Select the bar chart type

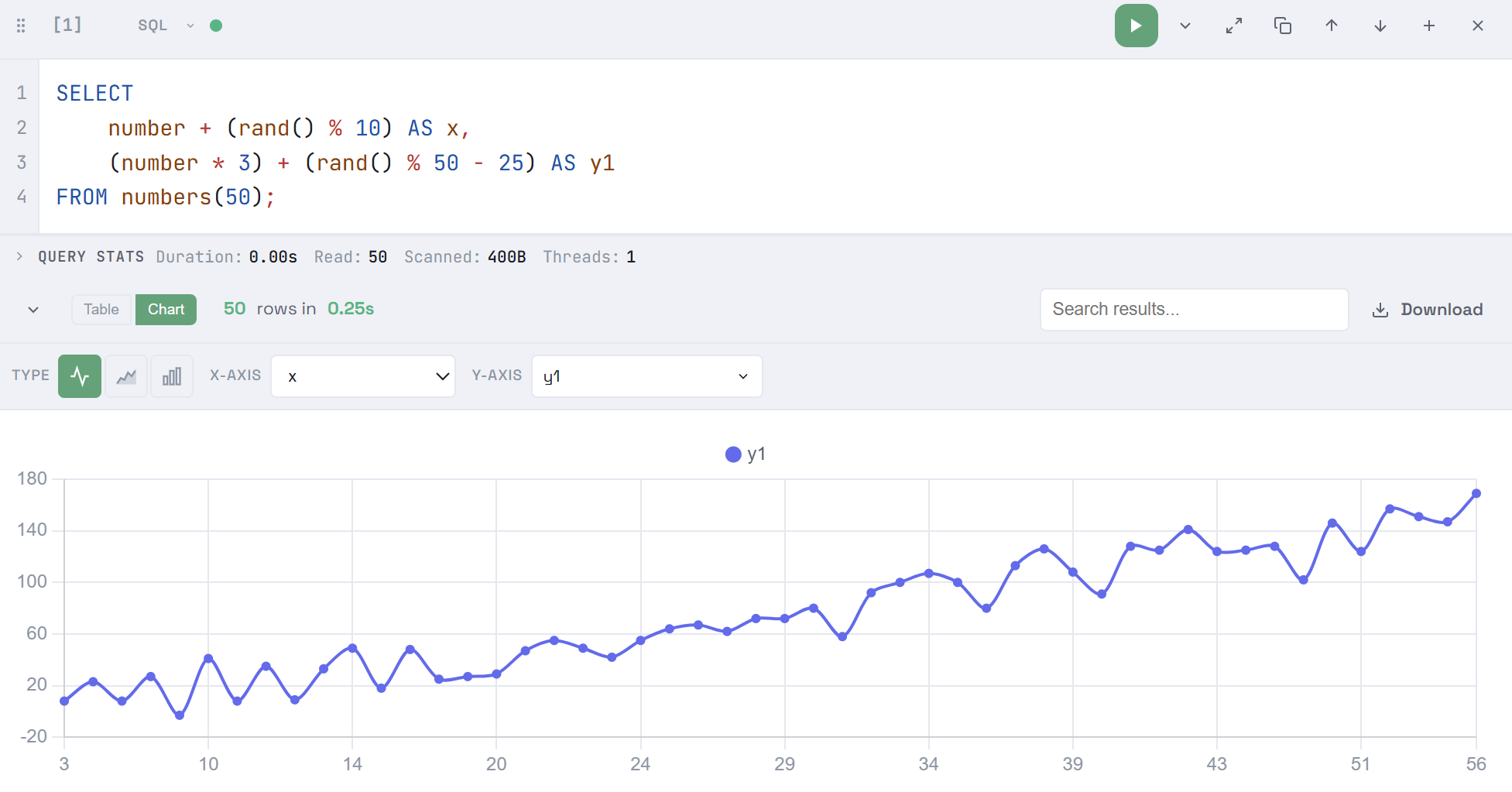[172, 376]
